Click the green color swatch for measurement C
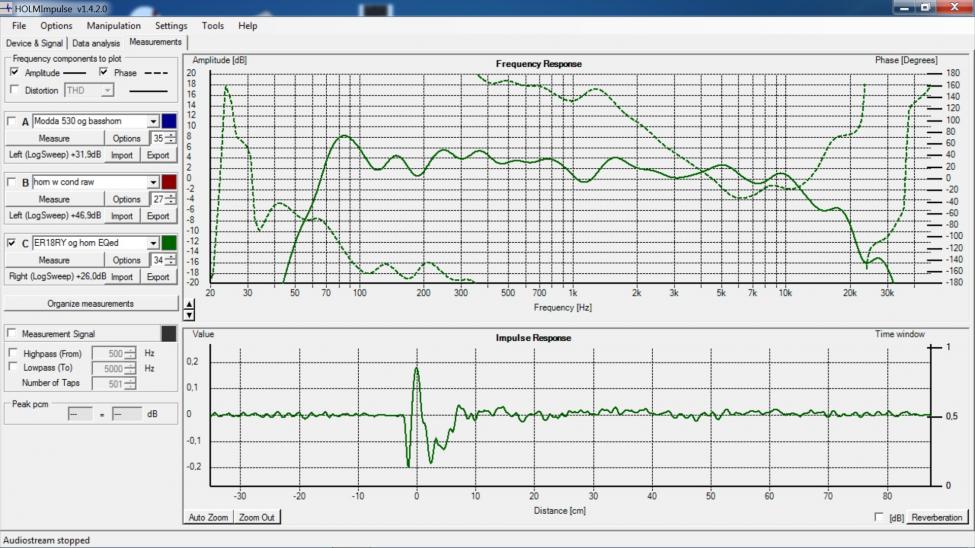Image resolution: width=975 pixels, height=548 pixels. [x=169, y=243]
